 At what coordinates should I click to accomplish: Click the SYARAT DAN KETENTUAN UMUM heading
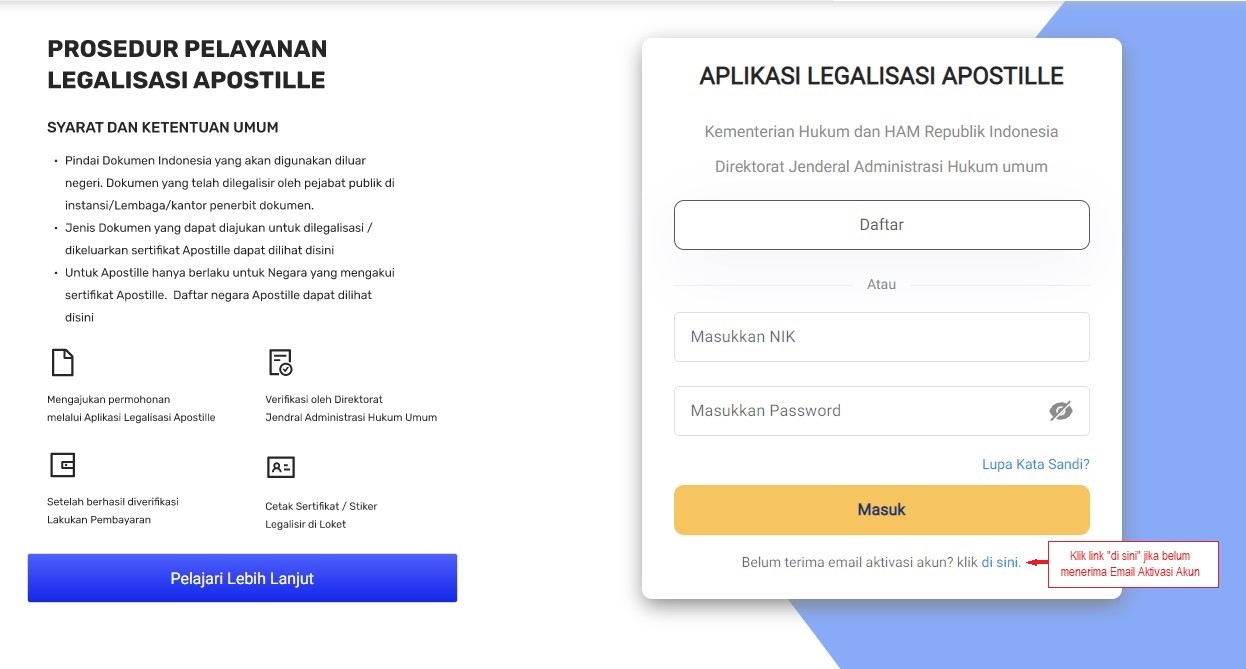(162, 127)
